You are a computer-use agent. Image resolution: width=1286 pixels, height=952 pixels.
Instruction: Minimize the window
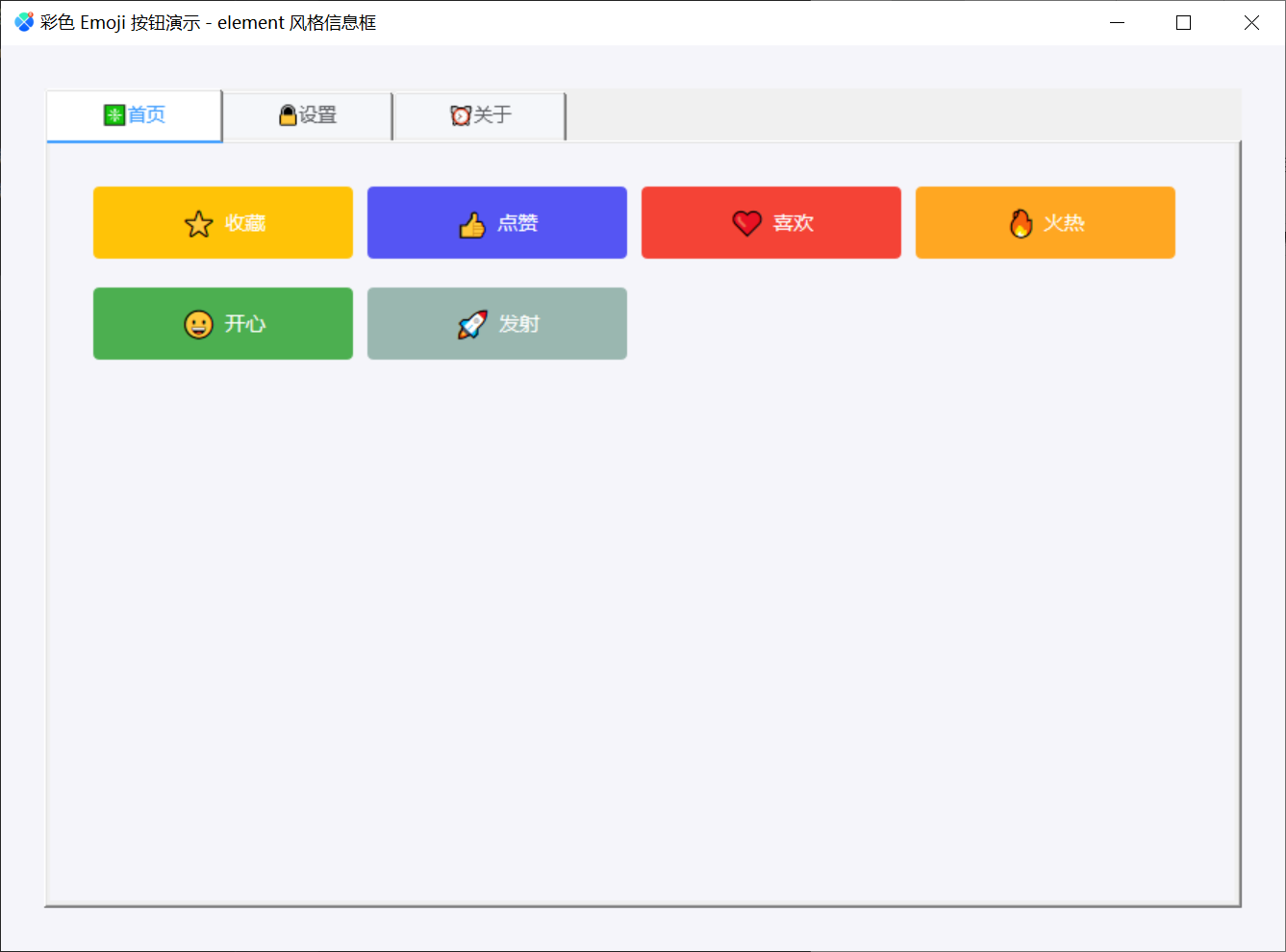click(x=1117, y=22)
